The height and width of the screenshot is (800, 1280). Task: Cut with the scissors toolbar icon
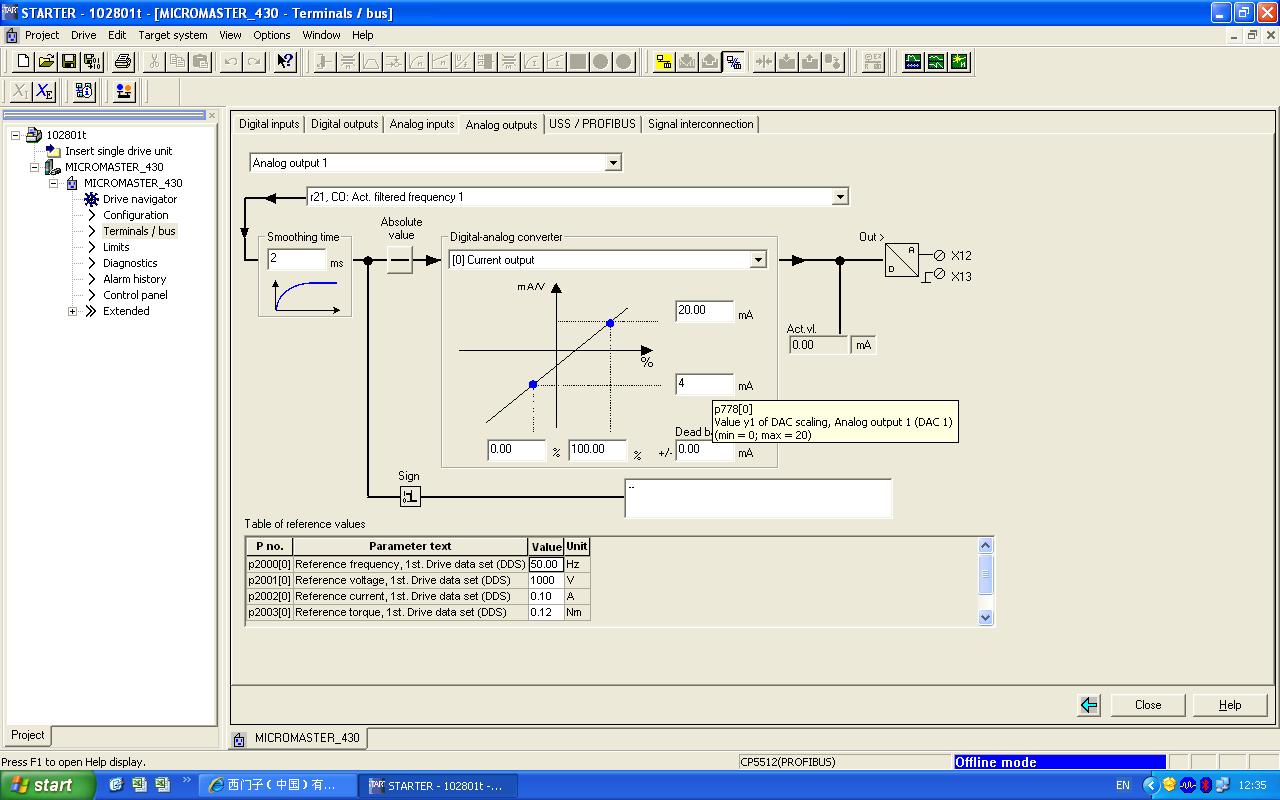pos(154,62)
